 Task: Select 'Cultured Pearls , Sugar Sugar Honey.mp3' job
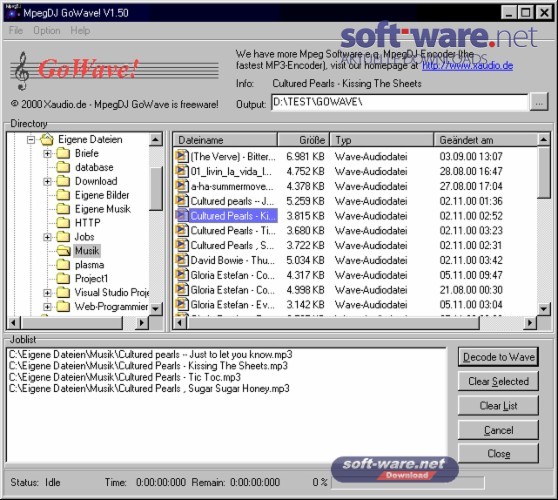coord(149,388)
